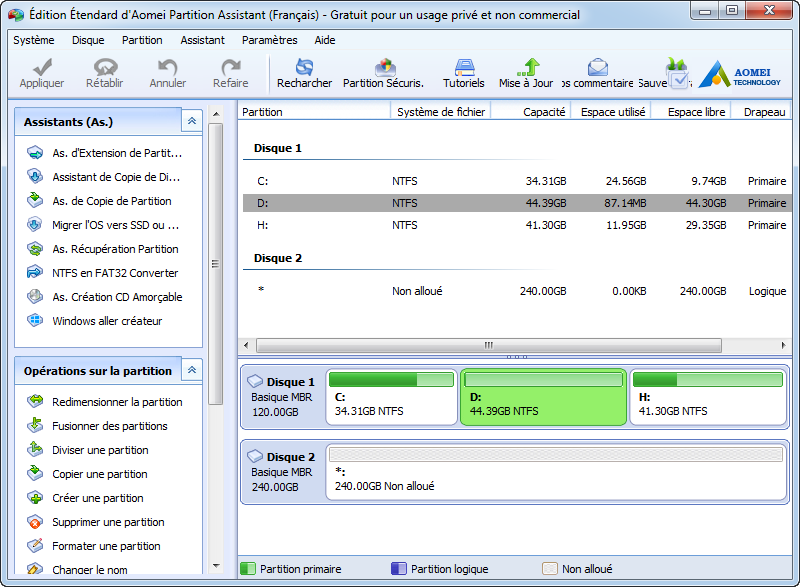Sort by Espace utilisé column
The height and width of the screenshot is (587, 800).
[611, 112]
